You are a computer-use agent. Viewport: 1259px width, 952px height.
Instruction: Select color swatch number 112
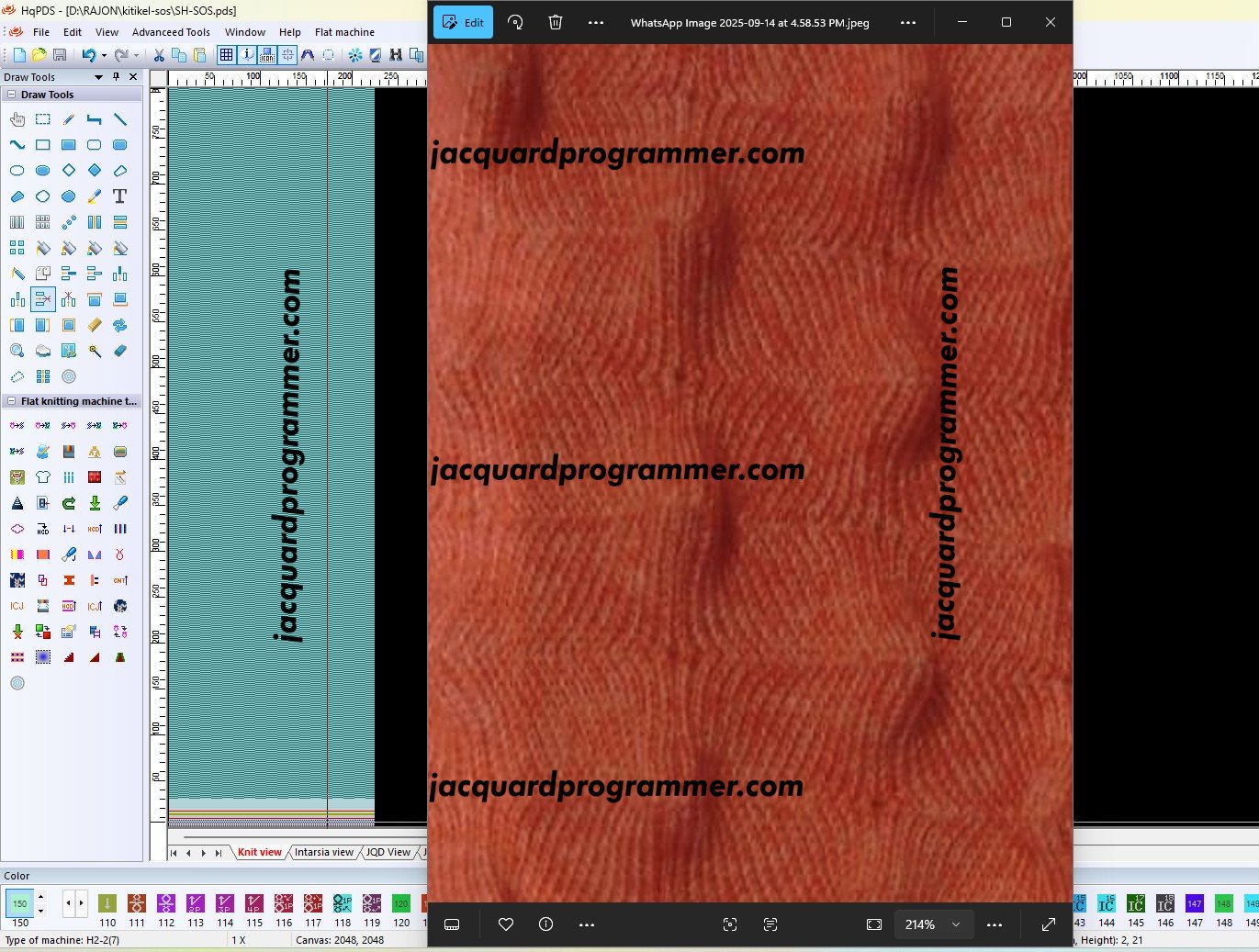tap(166, 904)
